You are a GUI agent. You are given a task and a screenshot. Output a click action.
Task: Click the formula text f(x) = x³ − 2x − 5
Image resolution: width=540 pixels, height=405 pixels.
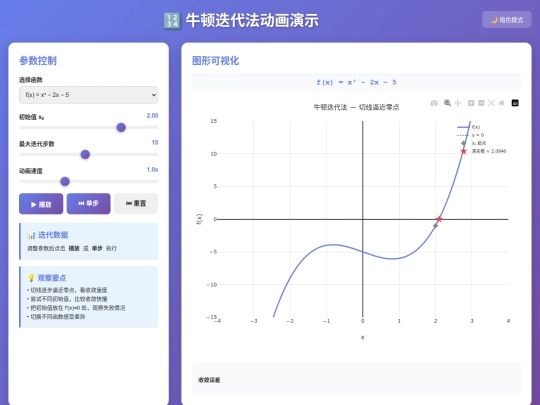(356, 82)
